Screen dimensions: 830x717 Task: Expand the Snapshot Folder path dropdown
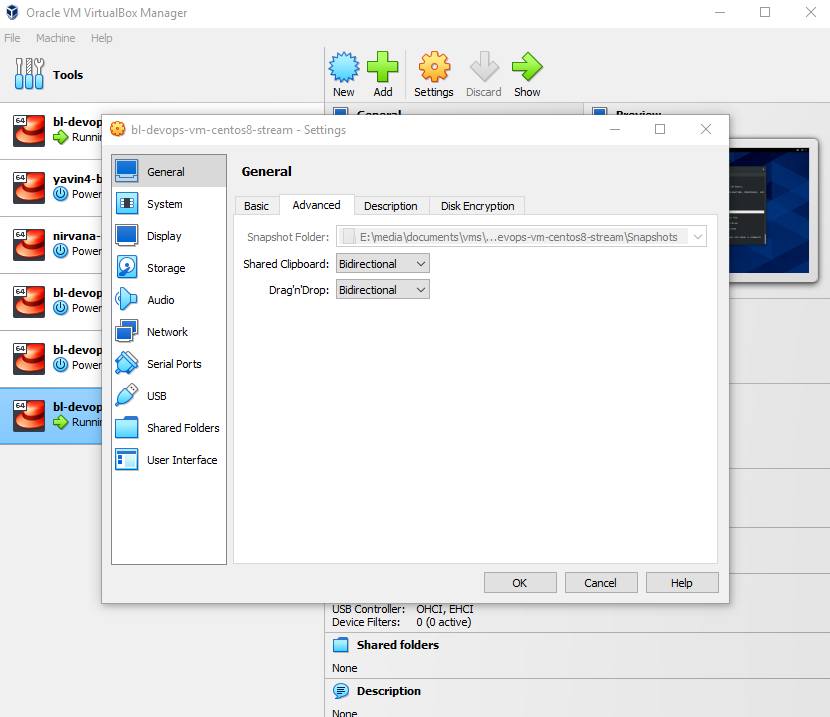(698, 237)
